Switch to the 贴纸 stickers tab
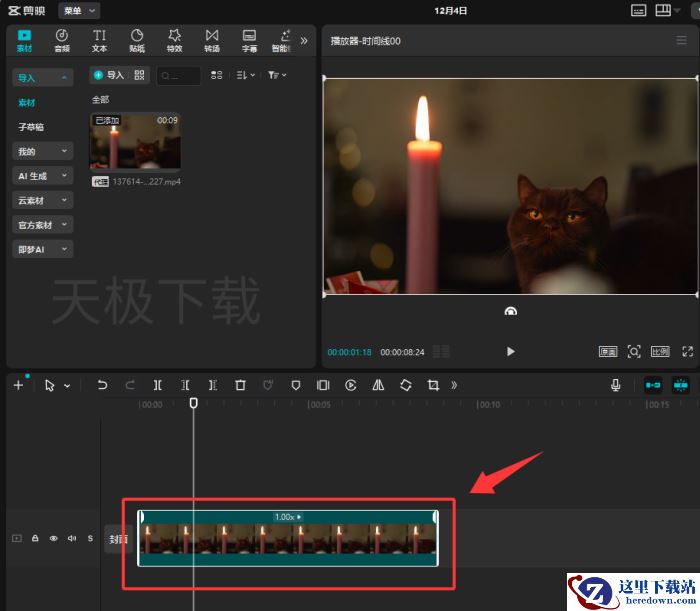 point(137,41)
